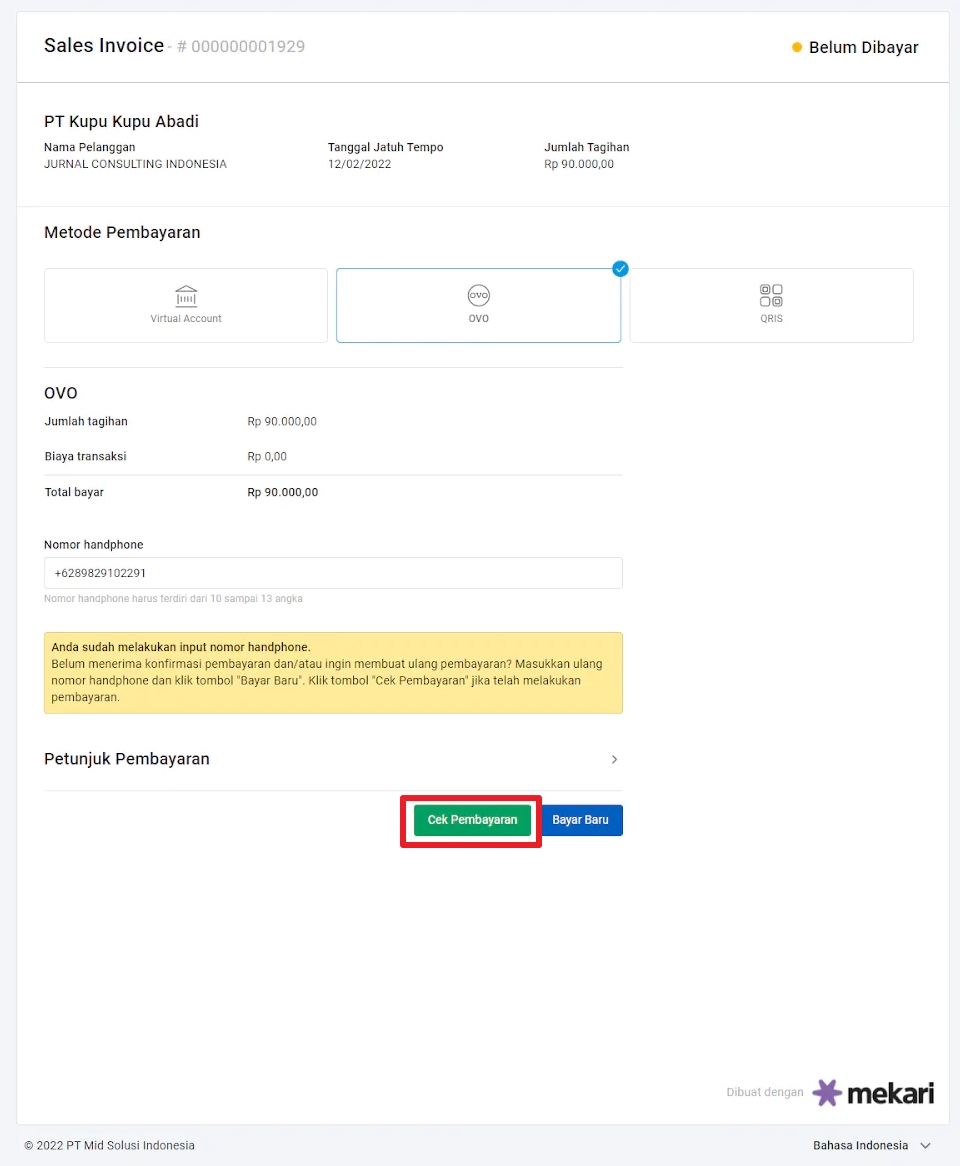Click the chevron next to Bahasa Indonesia
Viewport: 960px width, 1166px height.
point(925,1145)
